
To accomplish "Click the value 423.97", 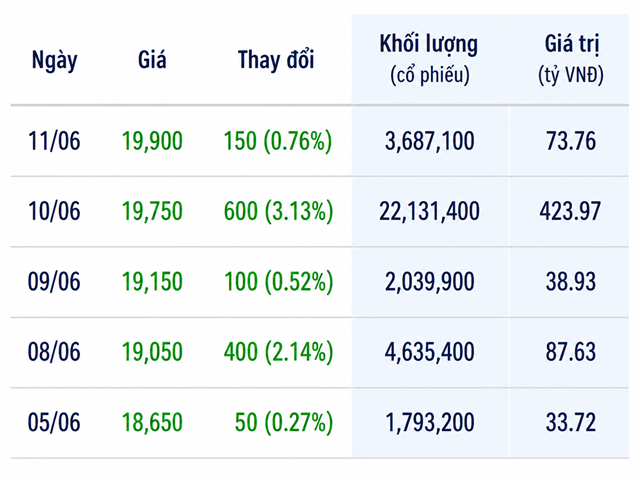I will pos(570,211).
